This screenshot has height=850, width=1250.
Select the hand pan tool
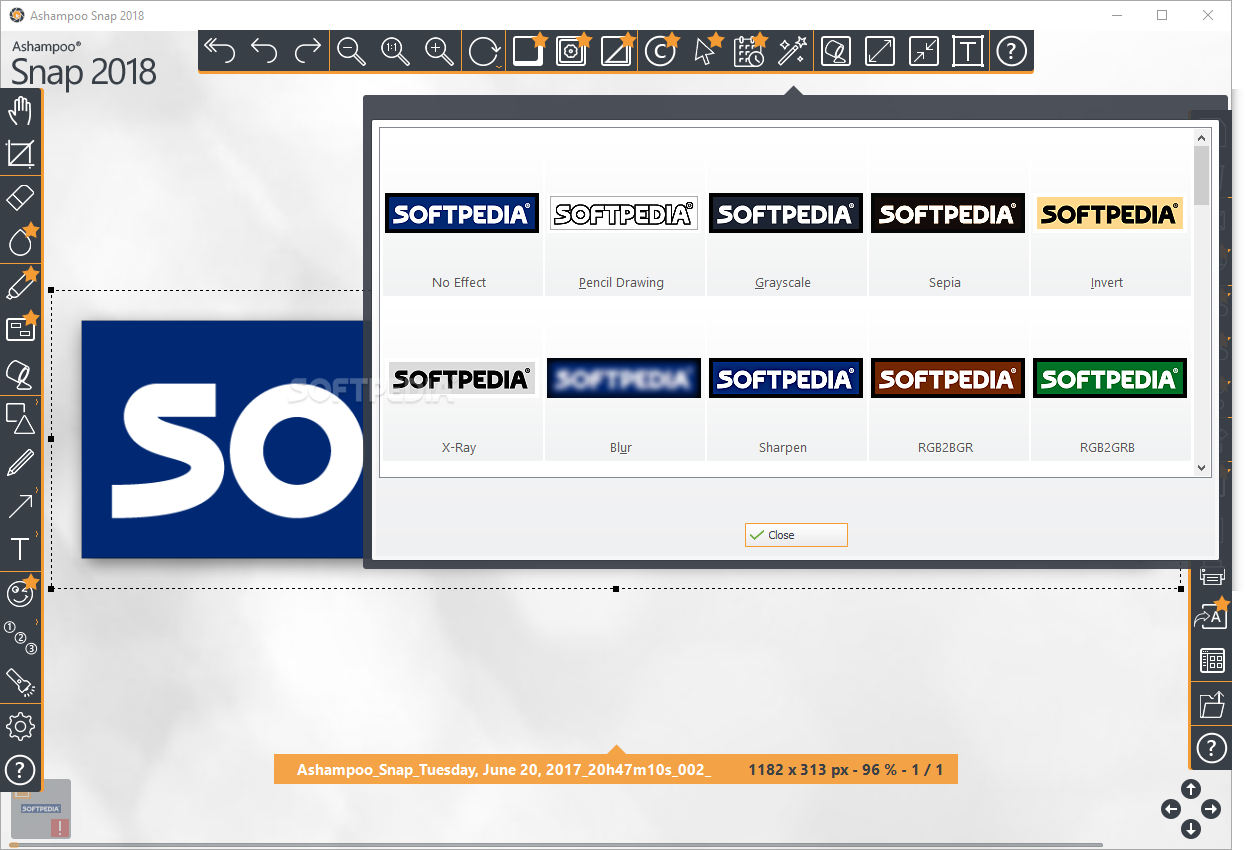20,112
